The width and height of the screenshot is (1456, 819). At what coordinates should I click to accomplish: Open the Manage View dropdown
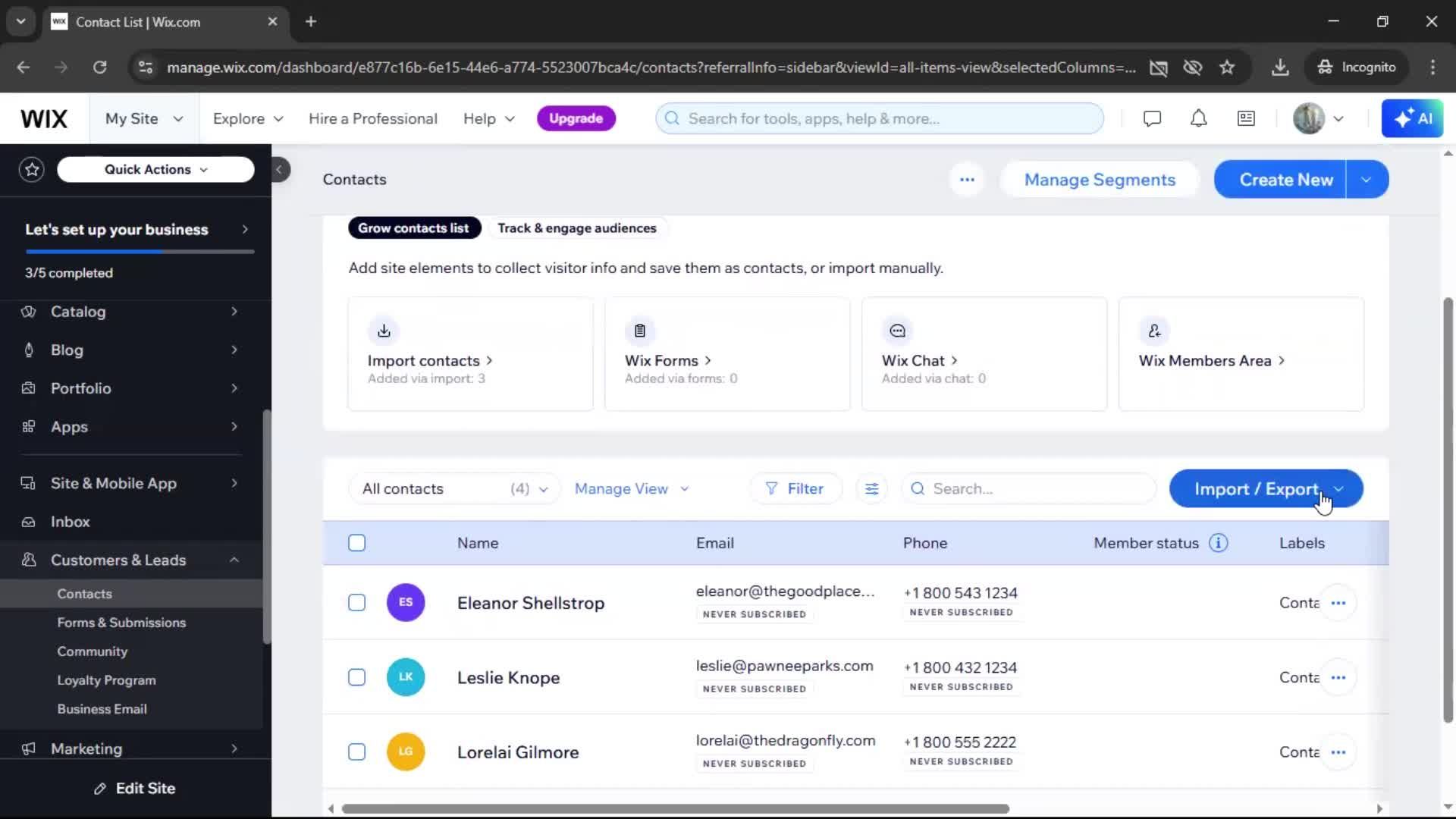632,489
